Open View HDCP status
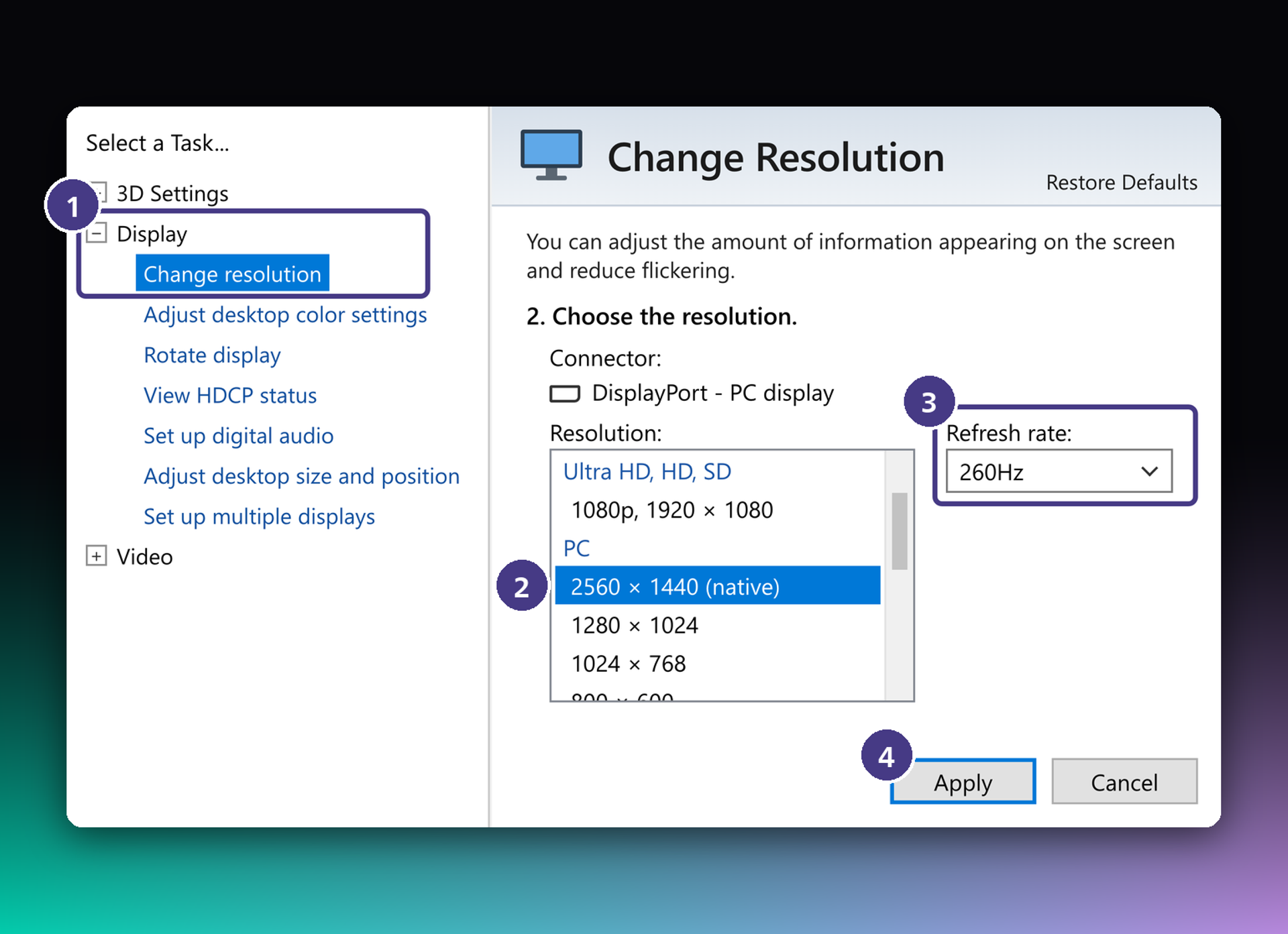This screenshot has height=934, width=1288. tap(230, 395)
